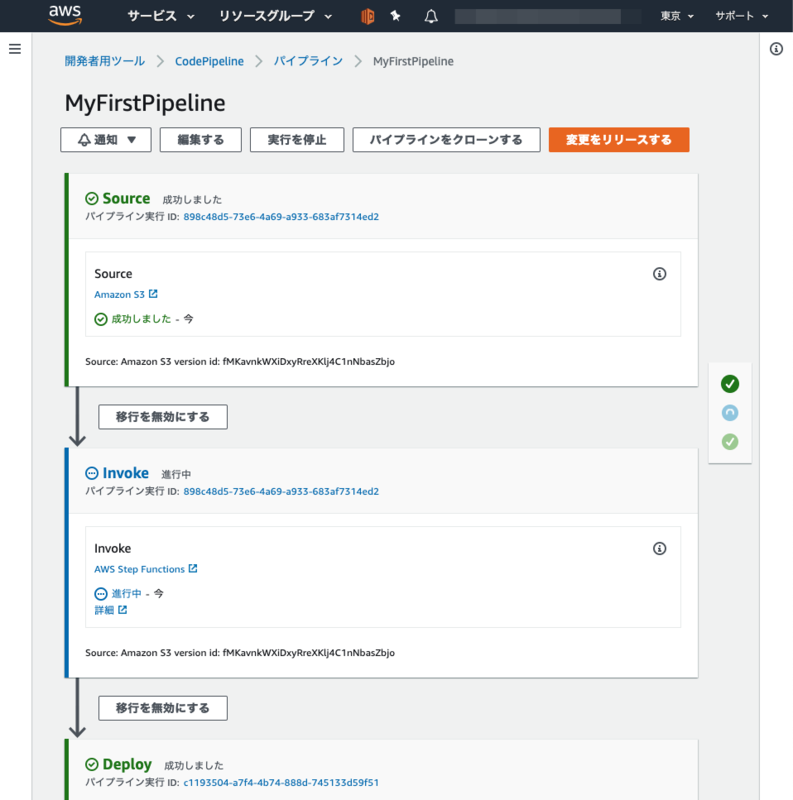Select the light green Deploy check in stage minimap
The width and height of the screenshot is (793, 800).
[730, 441]
